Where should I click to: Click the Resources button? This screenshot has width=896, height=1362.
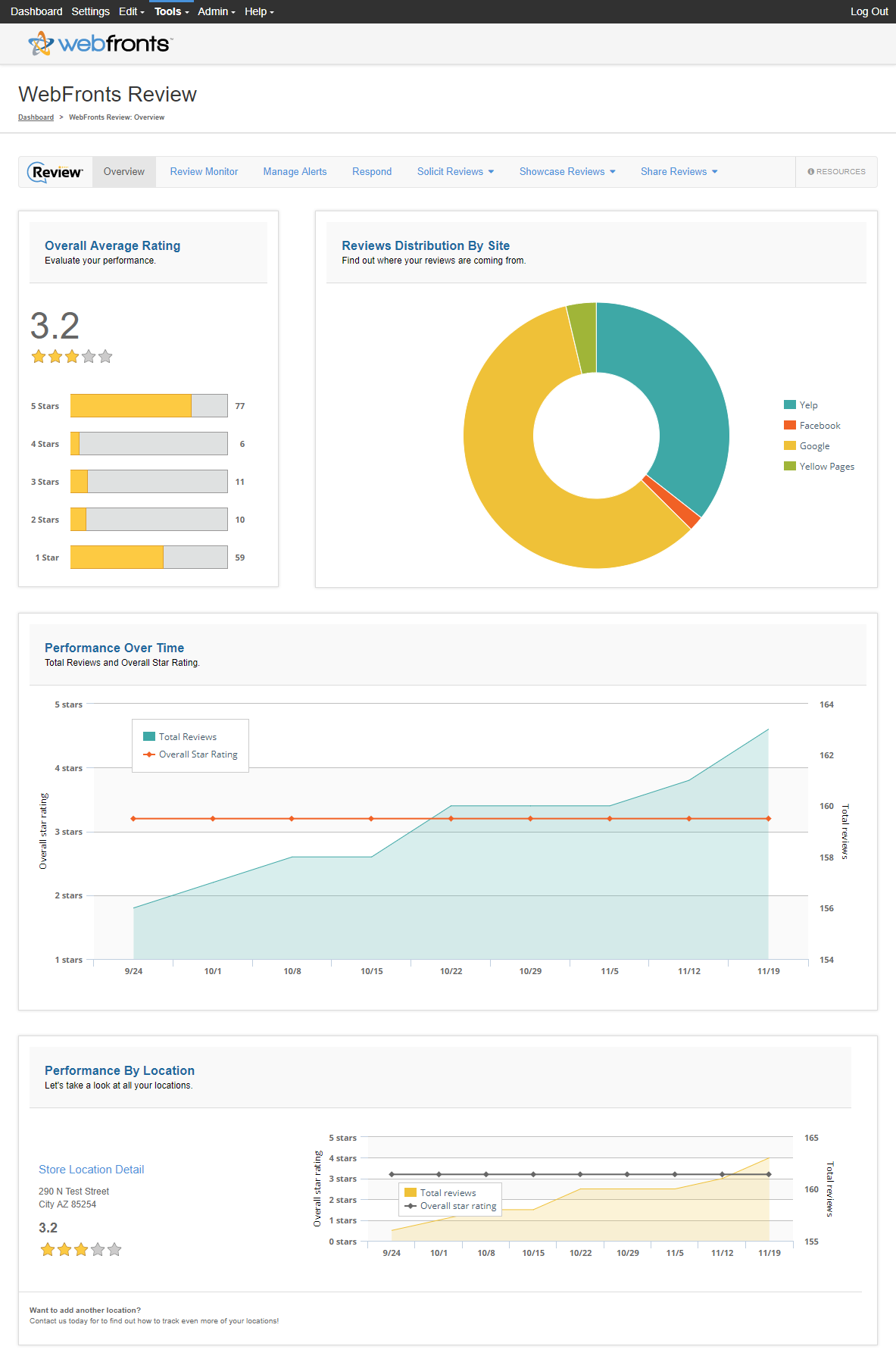[x=836, y=172]
